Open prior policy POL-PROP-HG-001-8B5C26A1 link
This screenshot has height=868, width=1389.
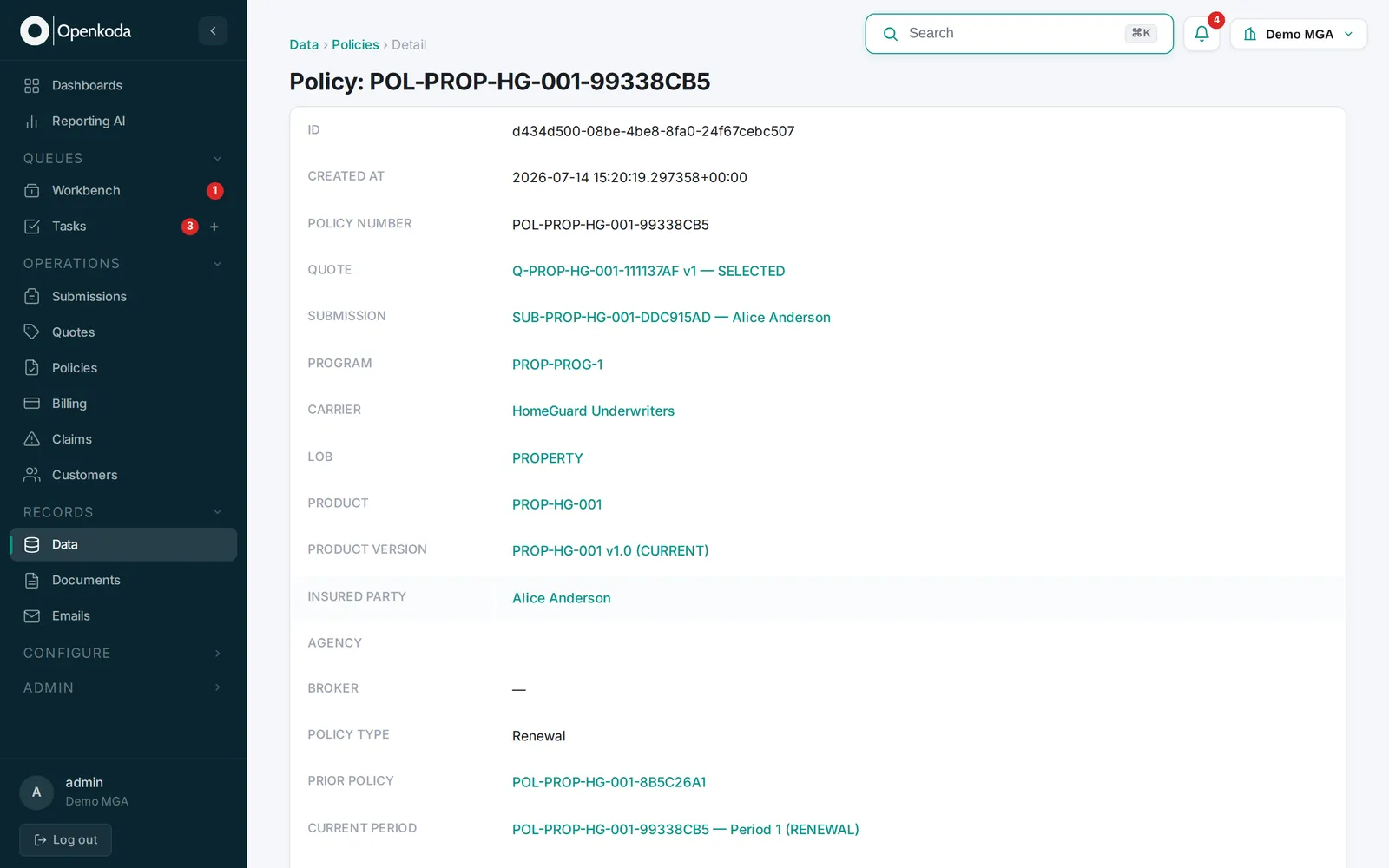point(609,783)
